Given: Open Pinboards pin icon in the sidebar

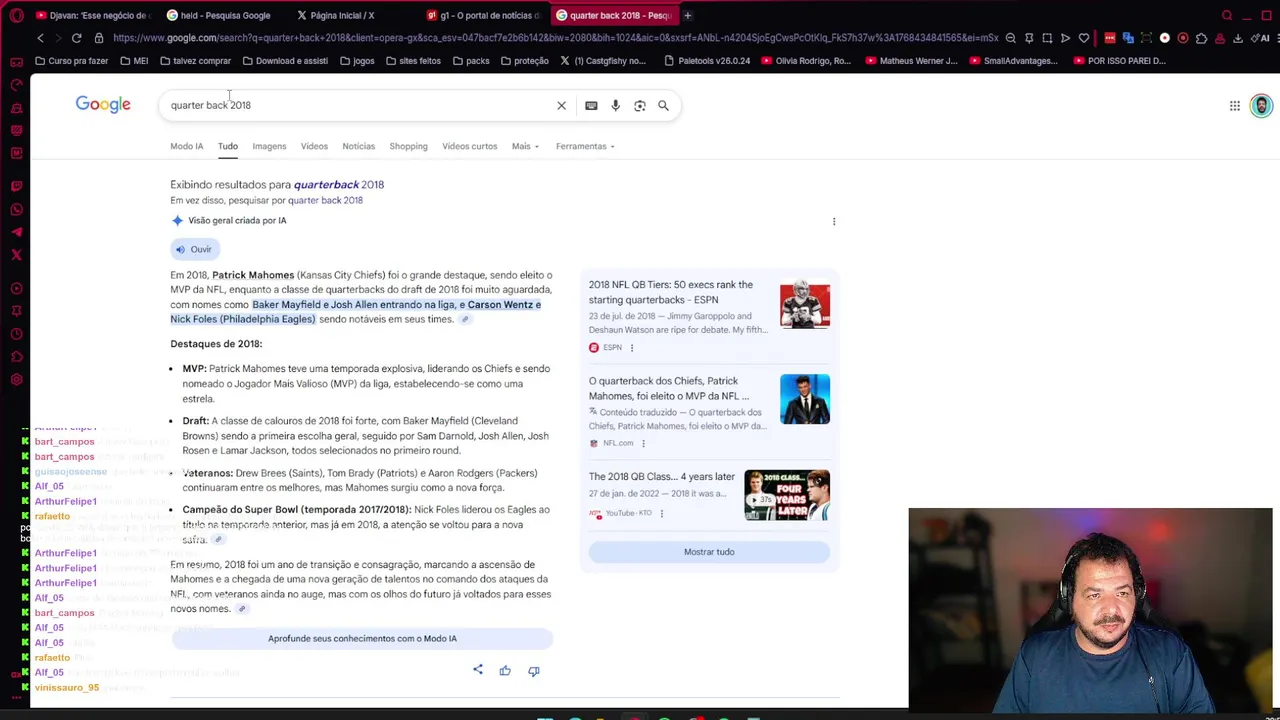Looking at the screenshot, I should pyautogui.click(x=16, y=311).
